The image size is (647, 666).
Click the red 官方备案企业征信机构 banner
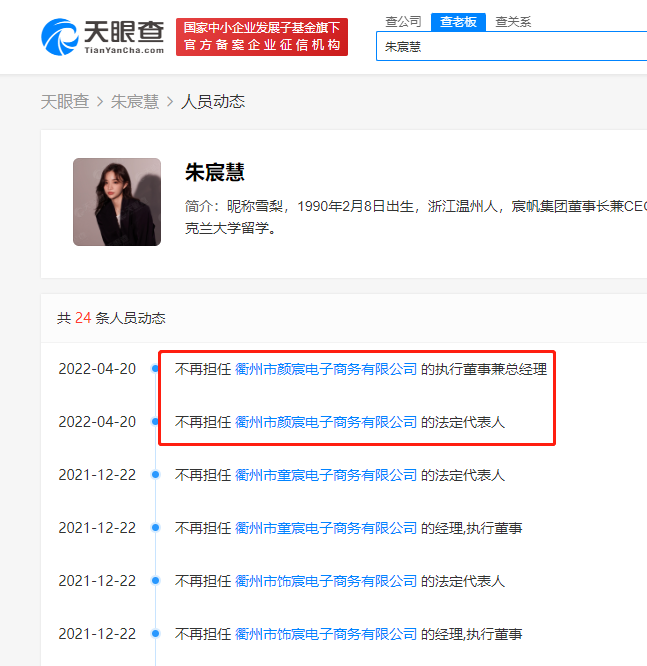tap(262, 37)
